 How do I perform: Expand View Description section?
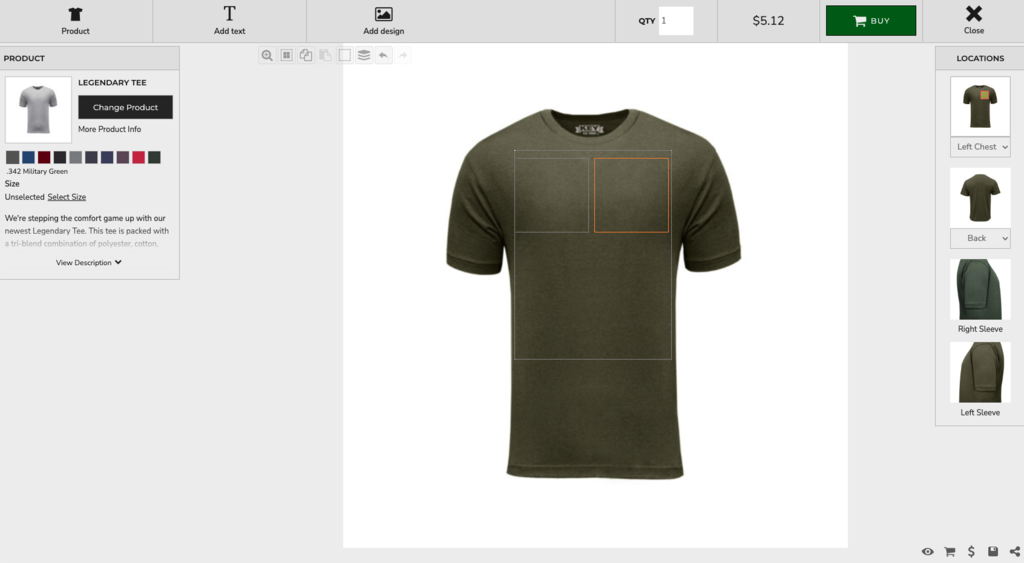[89, 263]
